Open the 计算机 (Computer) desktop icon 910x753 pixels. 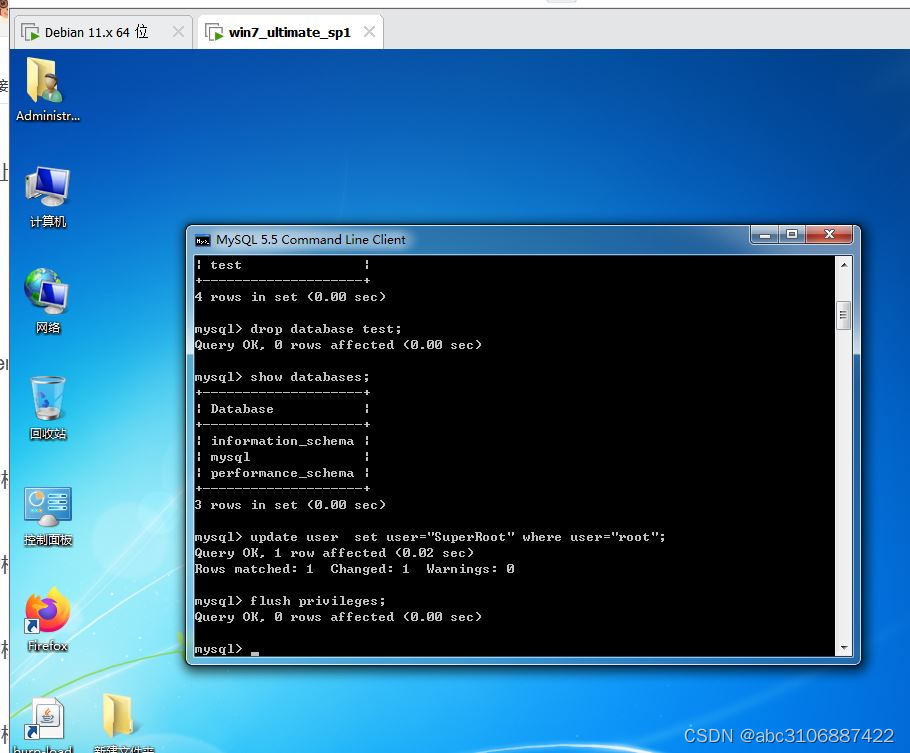48,197
